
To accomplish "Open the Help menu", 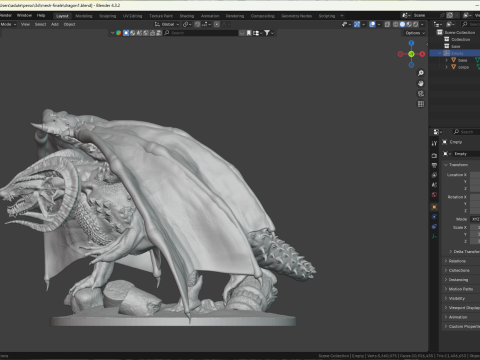I will 41,15.
